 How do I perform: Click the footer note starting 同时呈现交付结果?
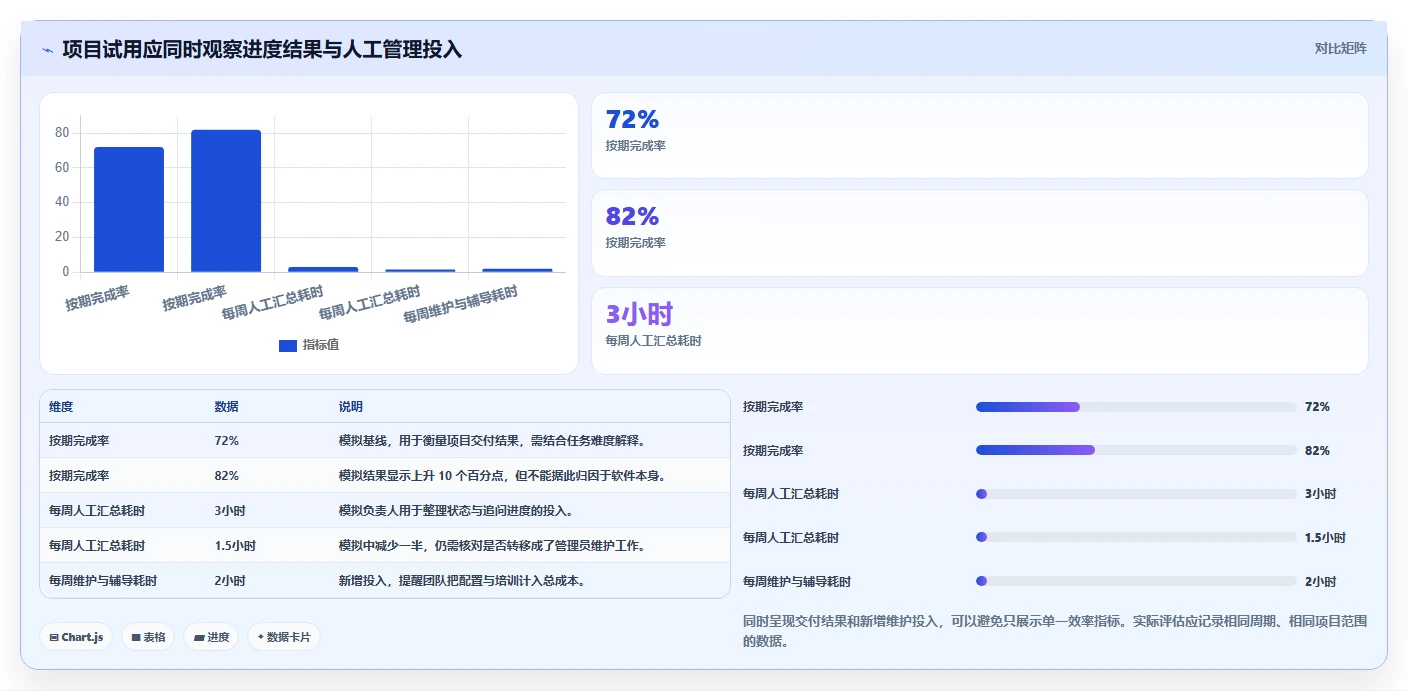pos(1055,631)
